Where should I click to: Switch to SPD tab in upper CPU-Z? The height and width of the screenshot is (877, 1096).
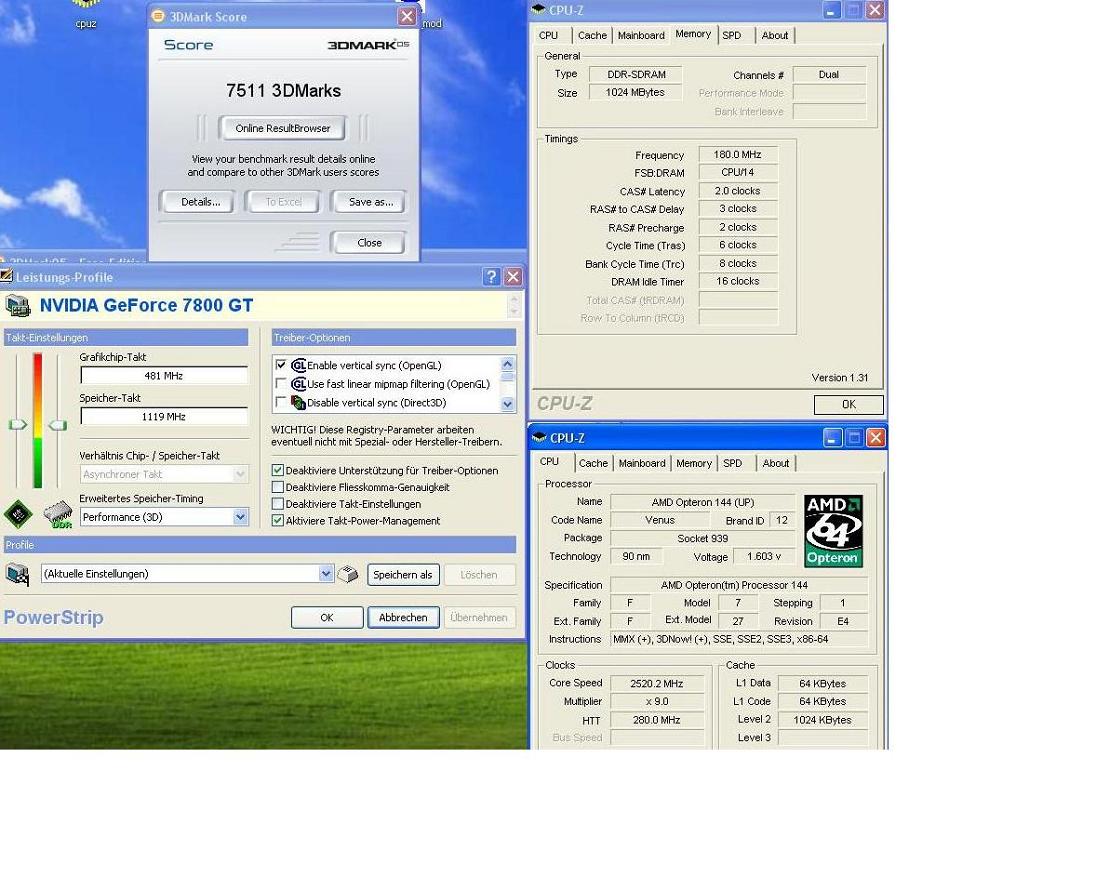click(x=731, y=36)
